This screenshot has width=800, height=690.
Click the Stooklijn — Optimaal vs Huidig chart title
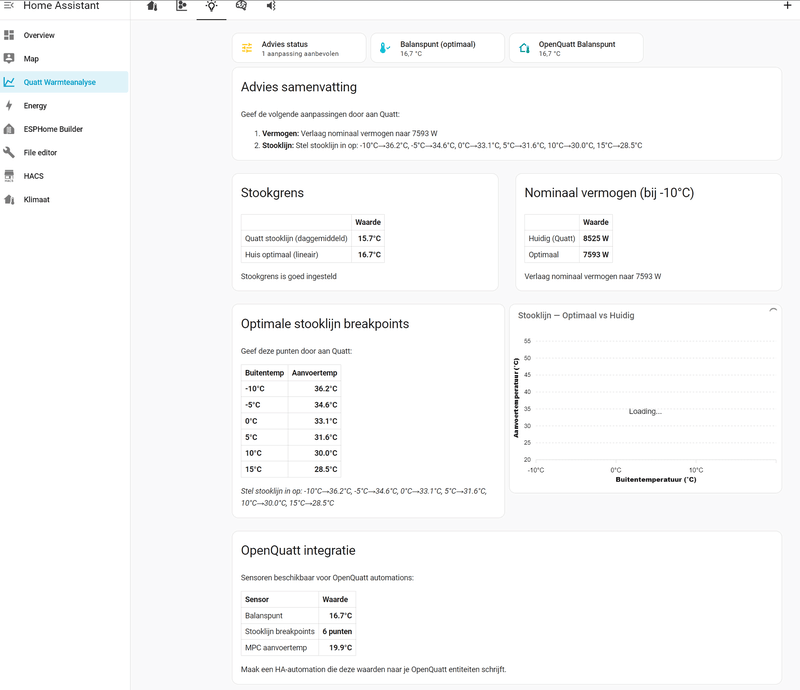(x=576, y=315)
